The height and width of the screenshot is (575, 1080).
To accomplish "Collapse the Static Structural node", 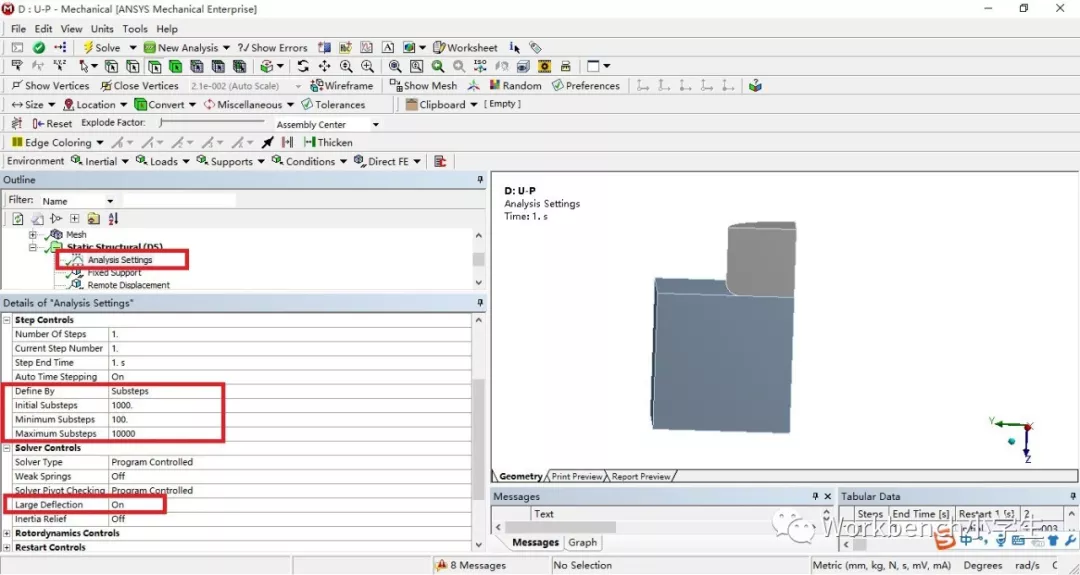I will [x=32, y=247].
